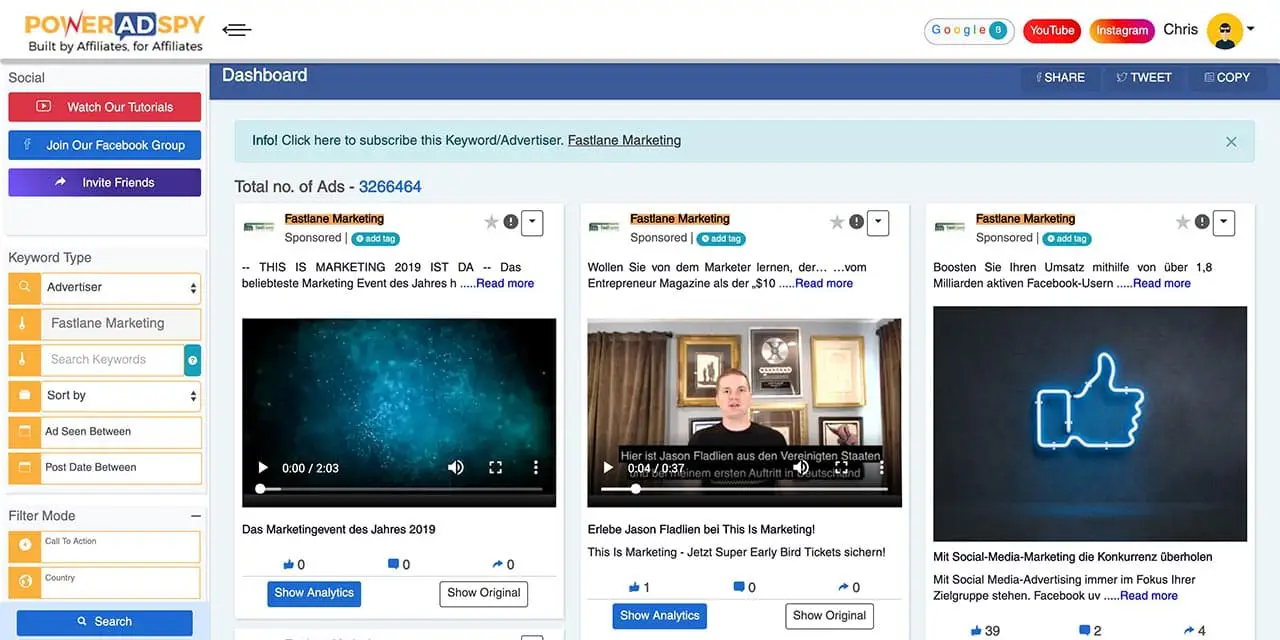Viewport: 1280px width, 640px height.
Task: Seek the first ad video progress bar
Action: pyautogui.click(x=399, y=489)
